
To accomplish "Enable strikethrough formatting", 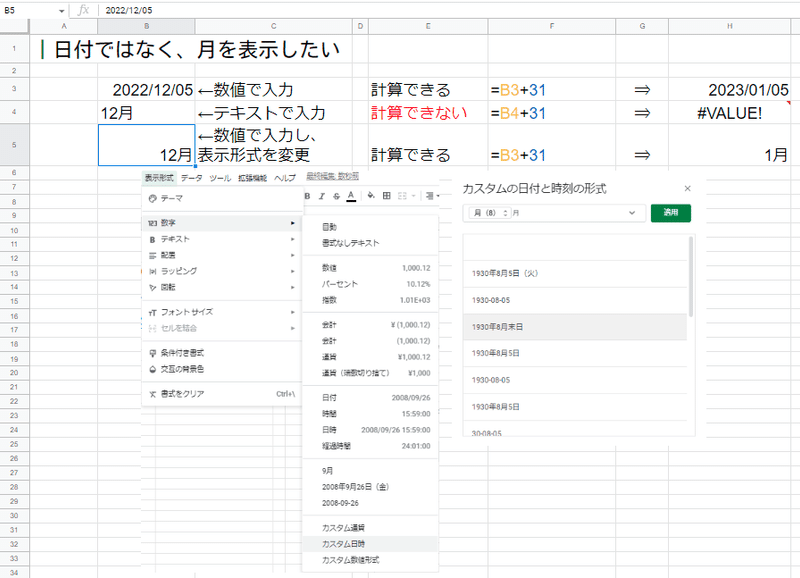I will pyautogui.click(x=336, y=196).
